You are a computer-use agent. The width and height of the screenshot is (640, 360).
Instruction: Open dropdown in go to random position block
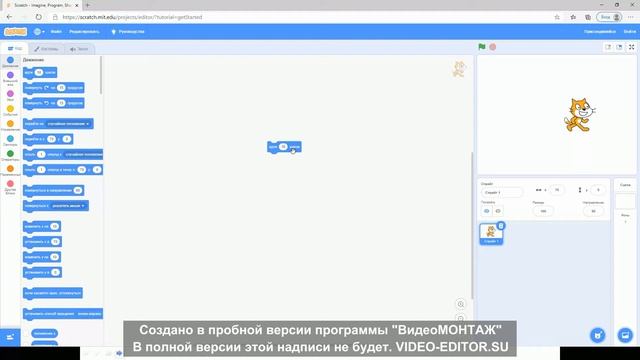point(69,124)
